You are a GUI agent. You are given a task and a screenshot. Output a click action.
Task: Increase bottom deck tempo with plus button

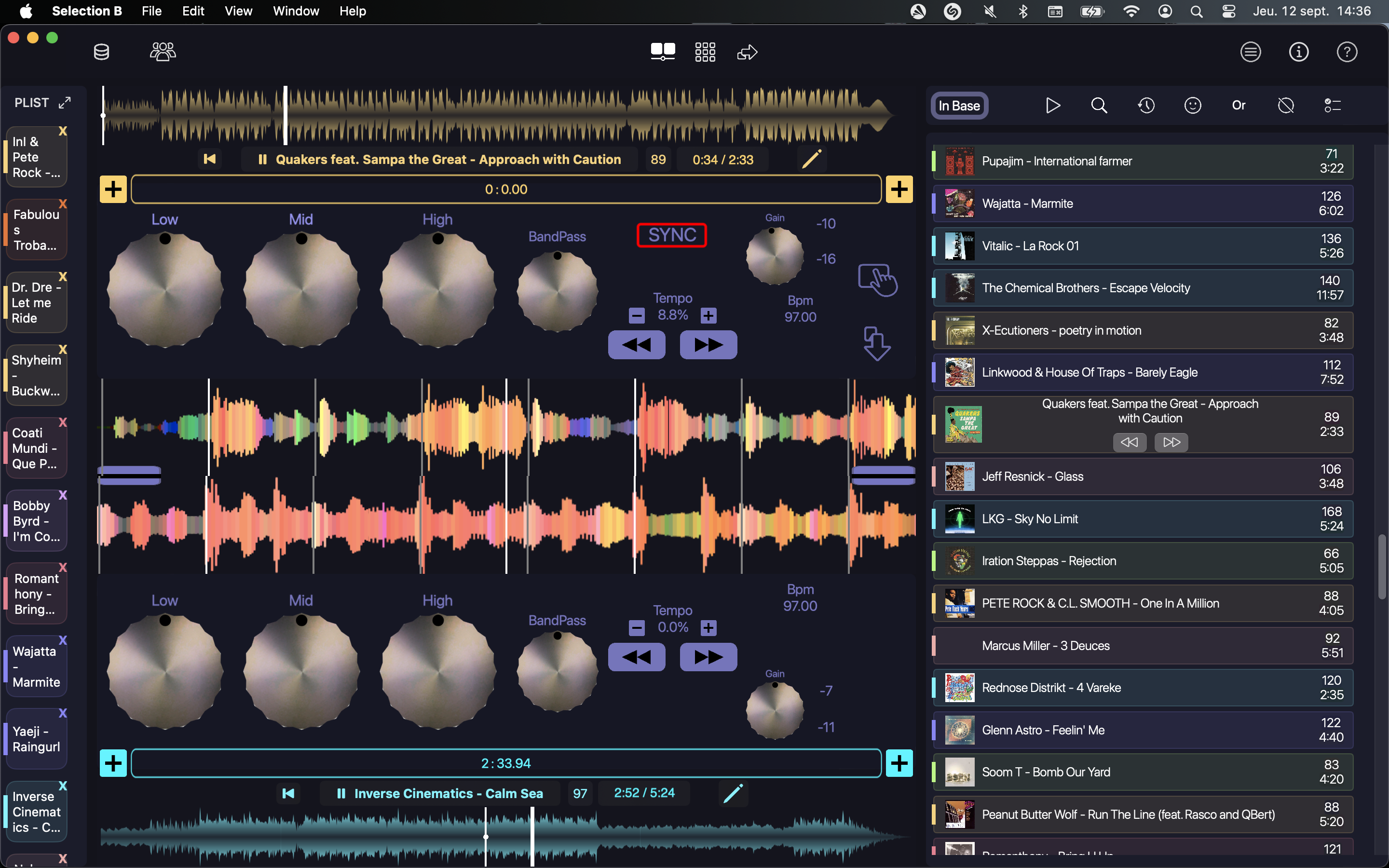(x=709, y=628)
